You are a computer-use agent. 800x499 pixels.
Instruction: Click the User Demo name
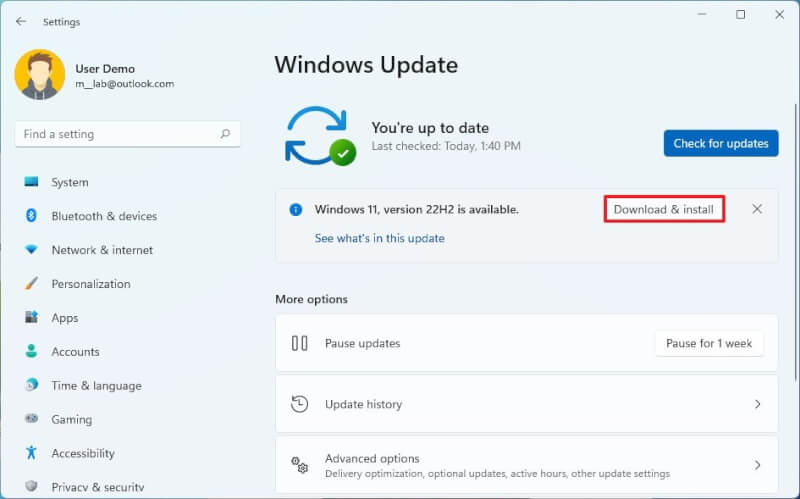105,68
